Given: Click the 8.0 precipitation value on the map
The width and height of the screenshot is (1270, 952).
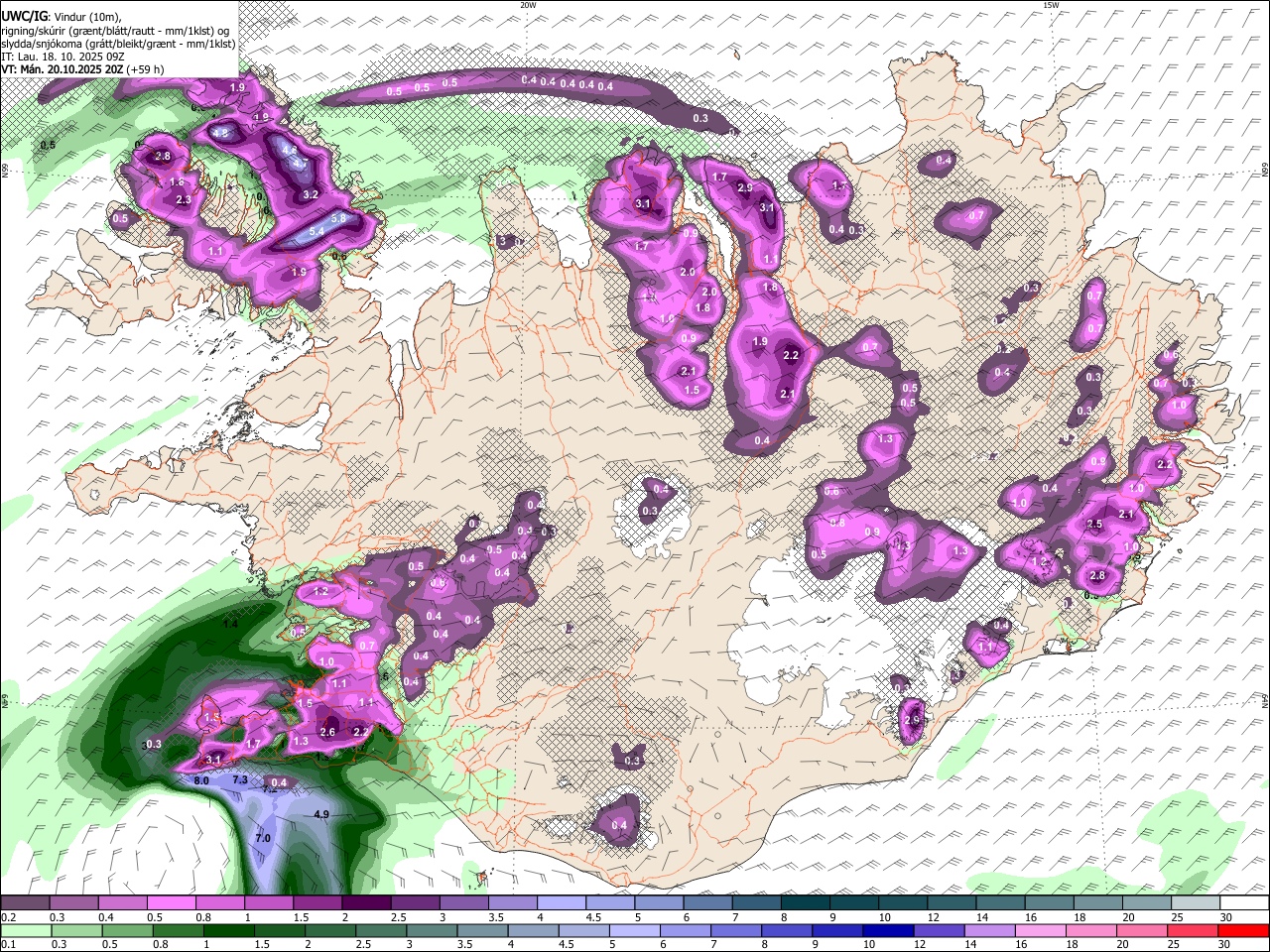Looking at the screenshot, I should click(x=201, y=781).
